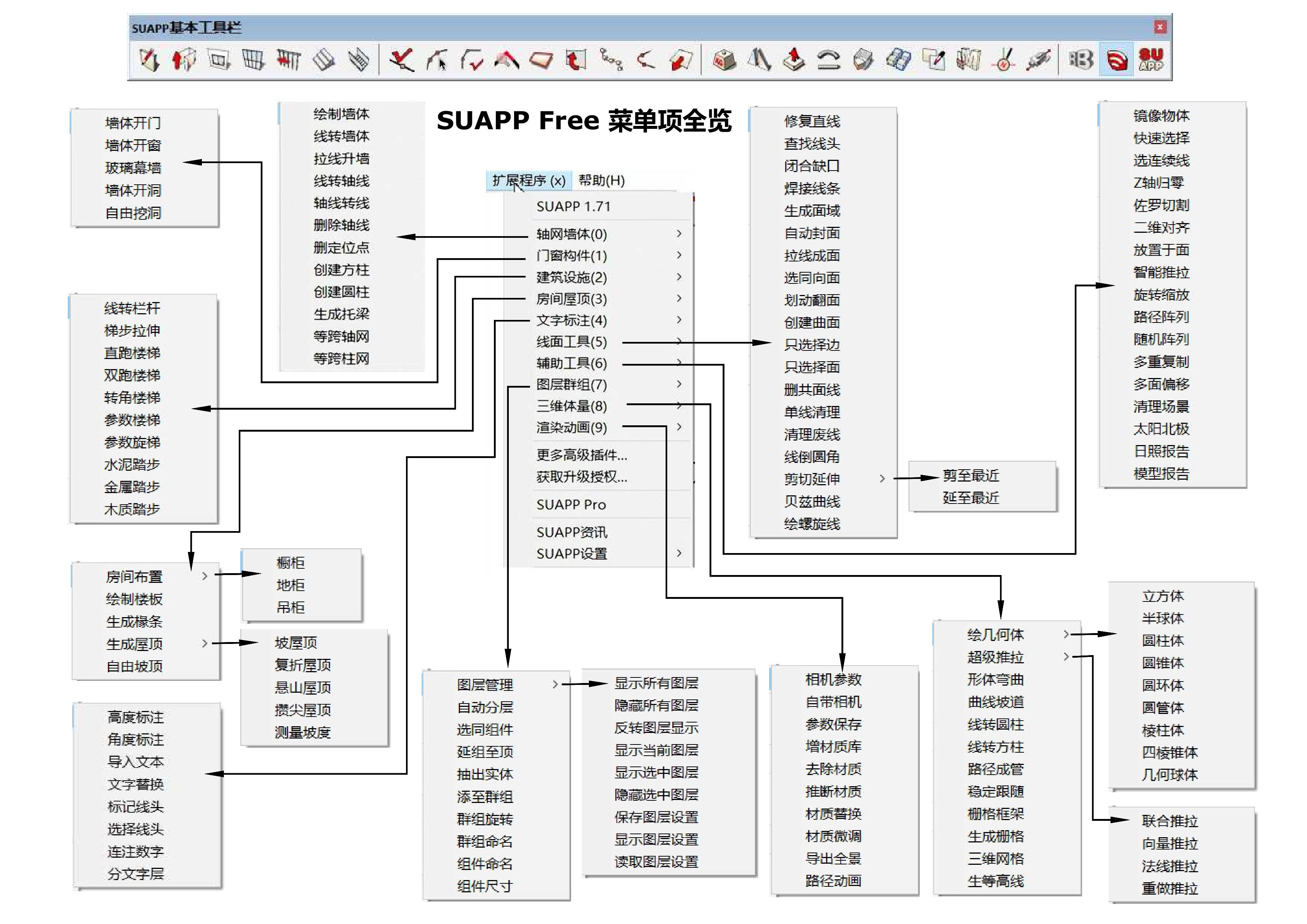Click the arch curve icon
The image size is (1307, 924).
tap(828, 60)
